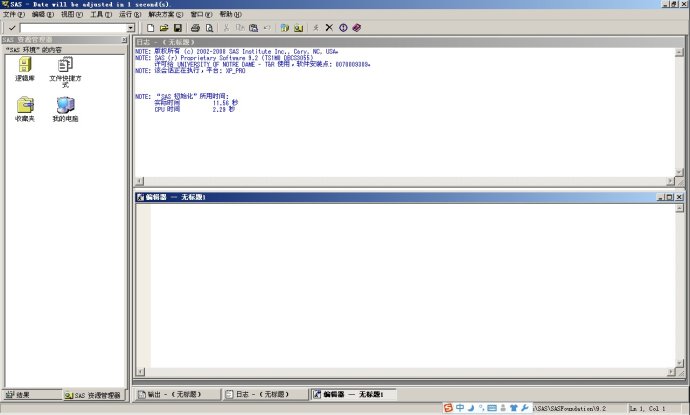Click the New document toolbar icon
Screen dimensions: 690x415
click(x=150, y=28)
